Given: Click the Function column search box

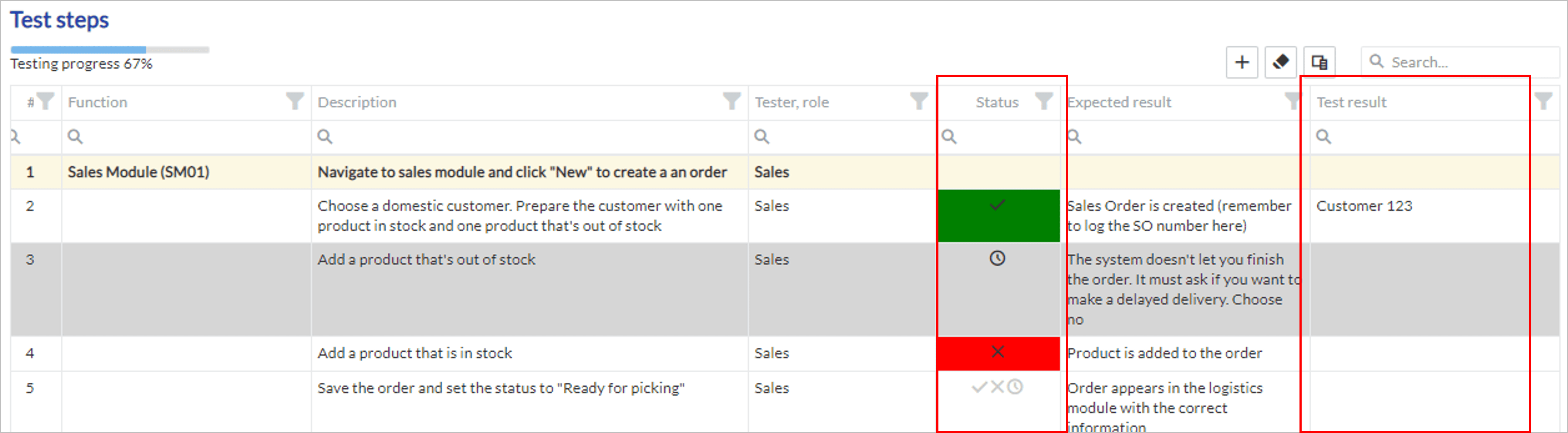Looking at the screenshot, I should tap(186, 137).
